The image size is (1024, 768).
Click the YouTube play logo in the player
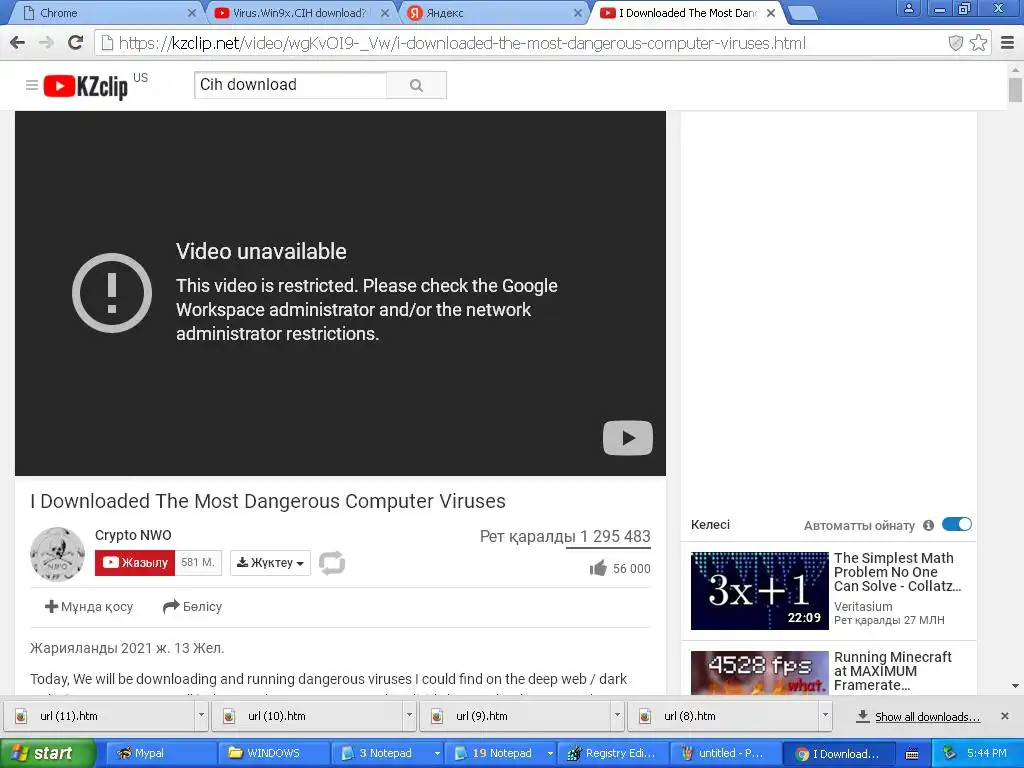[628, 438]
